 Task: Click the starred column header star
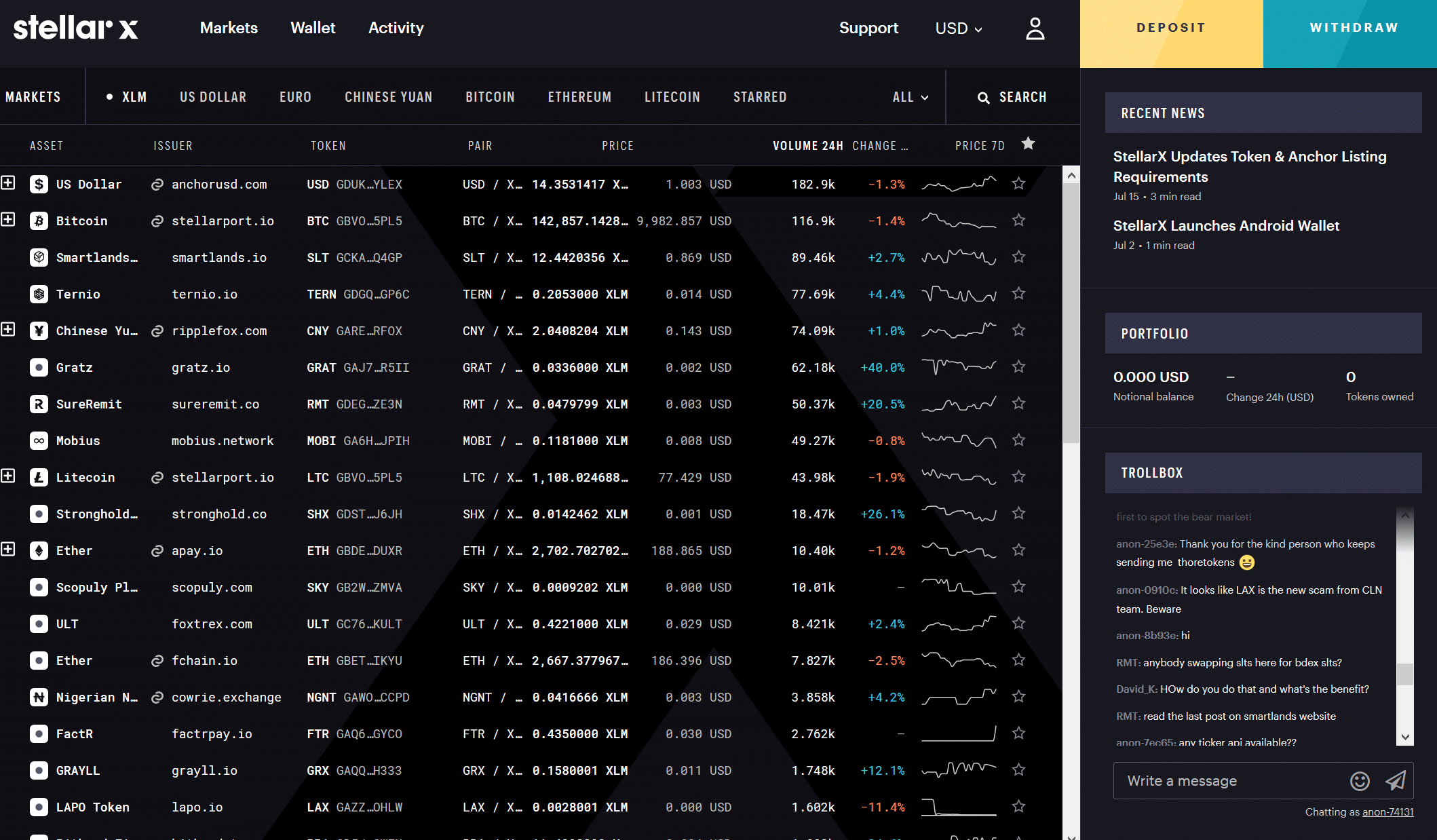1029,143
